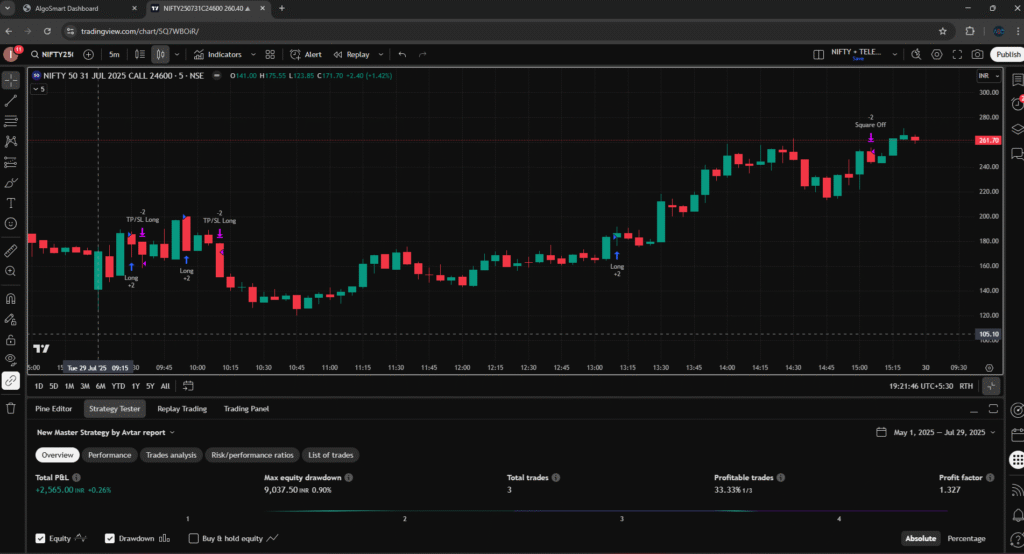Open the Trades analysis section
This screenshot has width=1024, height=554.
click(x=171, y=455)
